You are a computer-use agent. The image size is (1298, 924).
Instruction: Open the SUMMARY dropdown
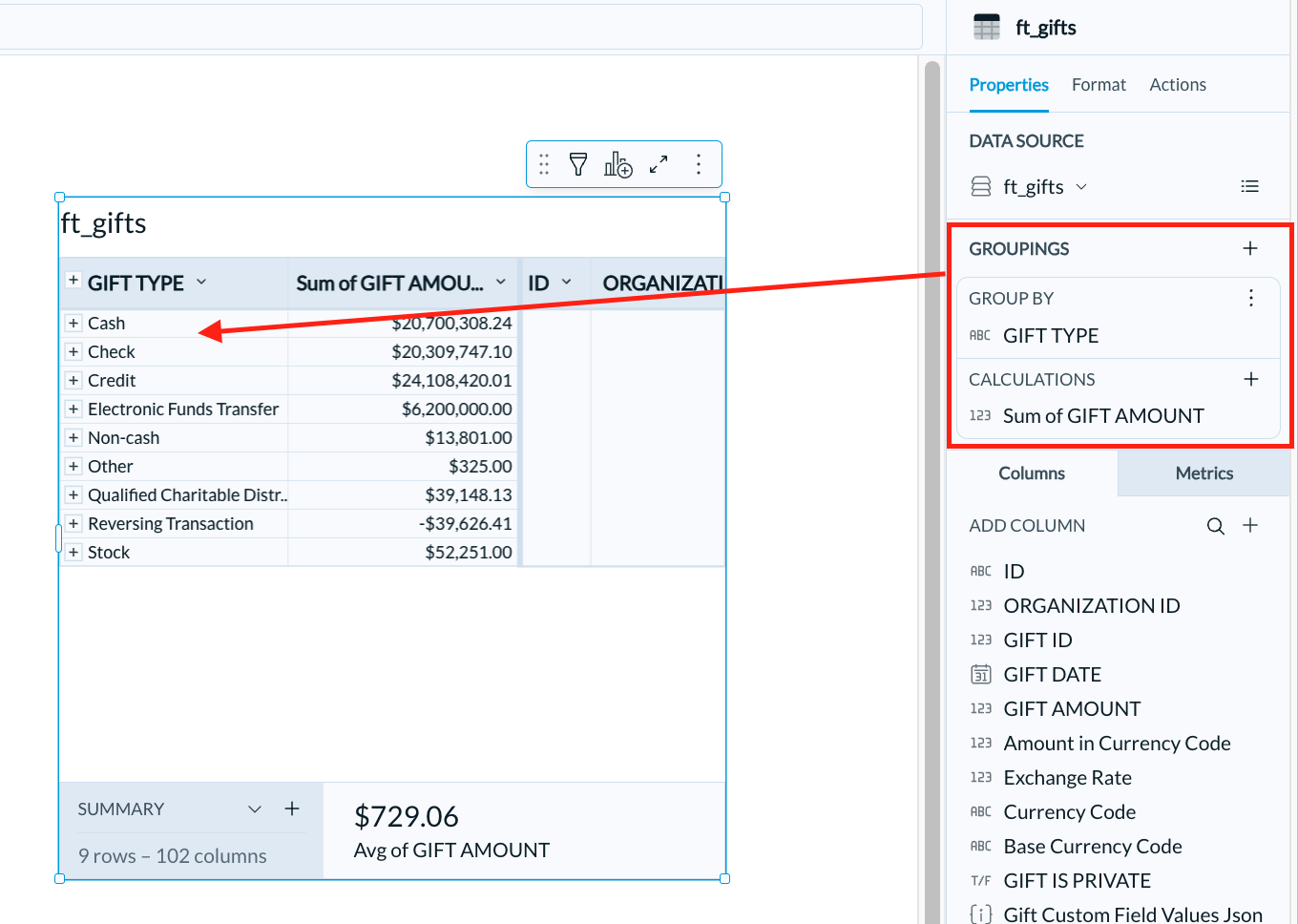tap(255, 808)
